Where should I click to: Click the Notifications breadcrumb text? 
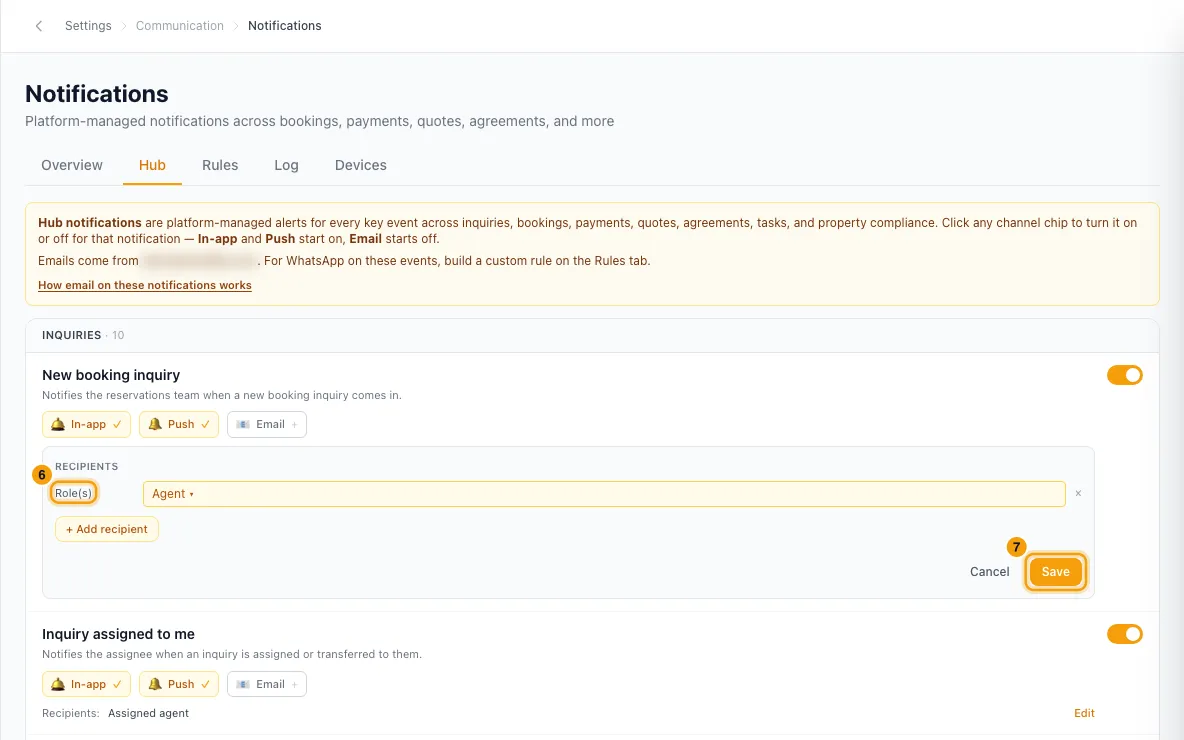285,26
